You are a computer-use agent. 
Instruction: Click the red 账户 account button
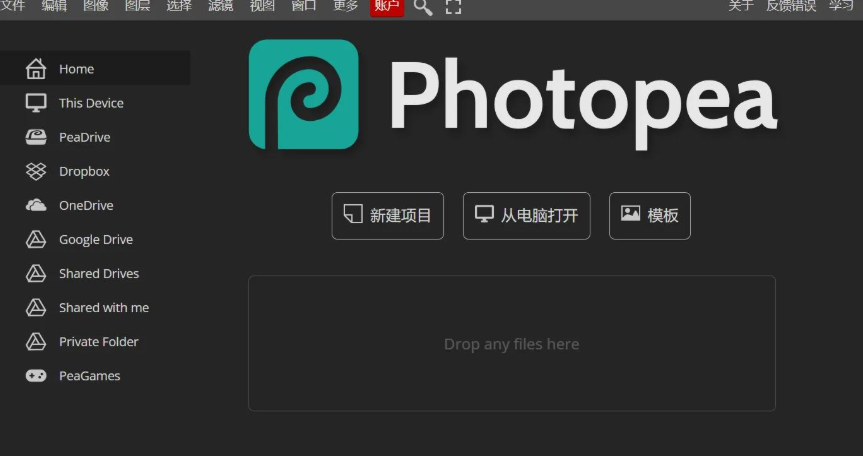coord(387,8)
